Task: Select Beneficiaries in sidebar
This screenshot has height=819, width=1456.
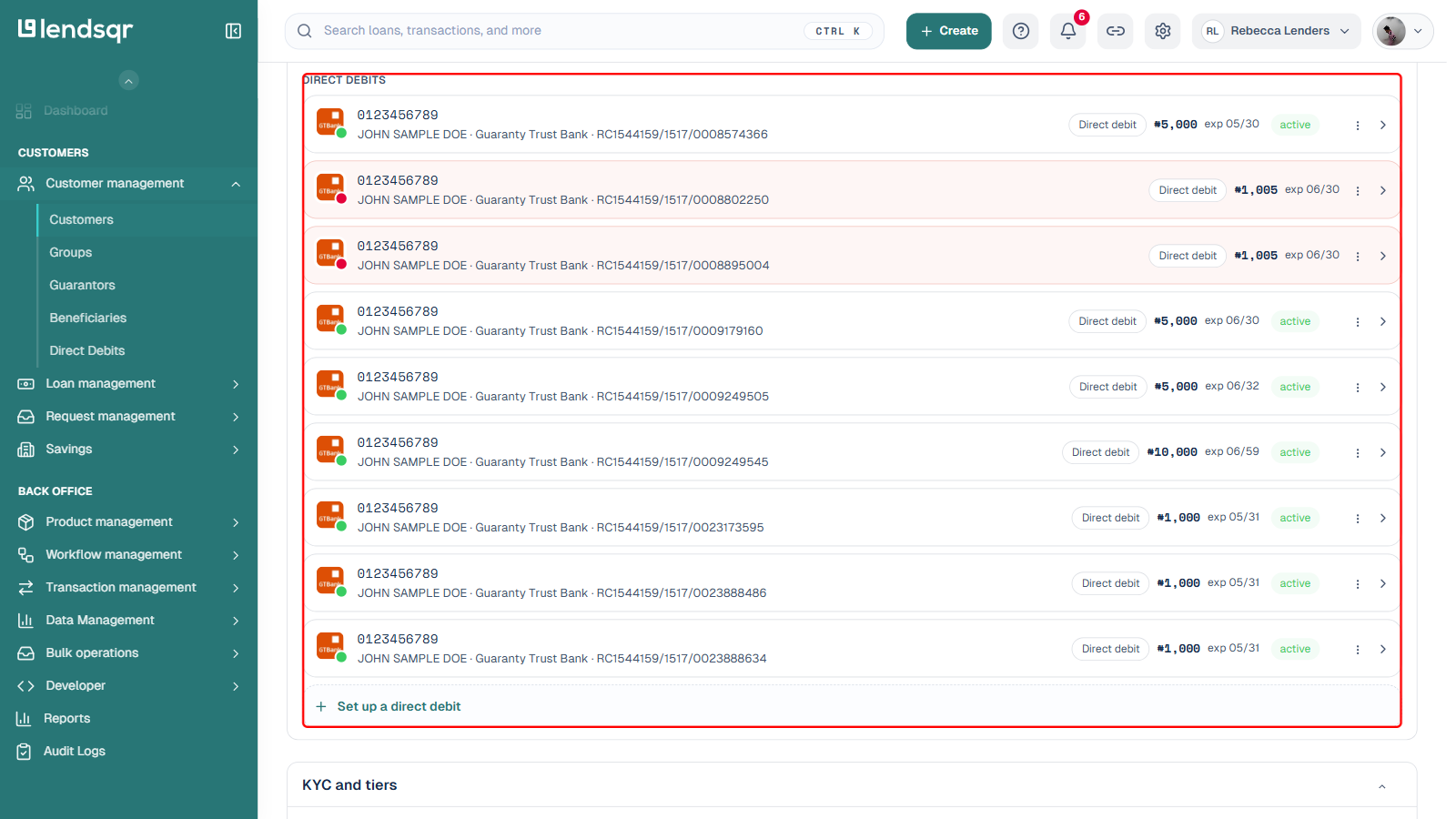Action: pos(87,318)
